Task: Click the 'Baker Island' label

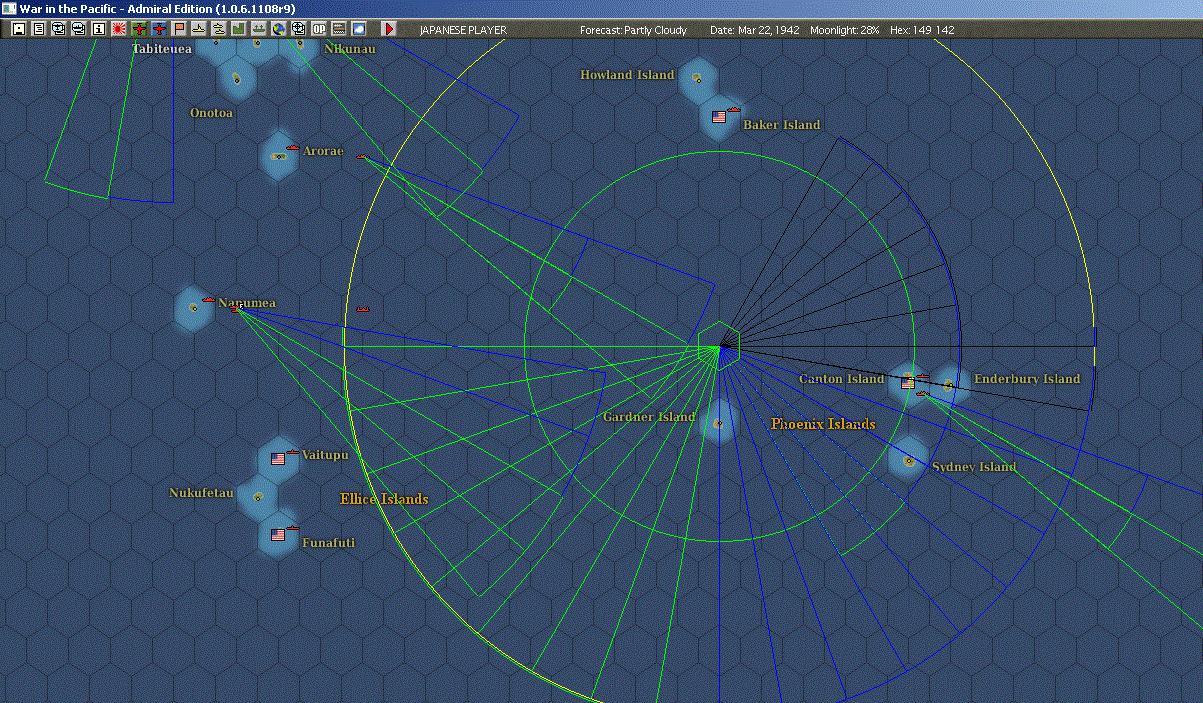Action: coord(781,125)
